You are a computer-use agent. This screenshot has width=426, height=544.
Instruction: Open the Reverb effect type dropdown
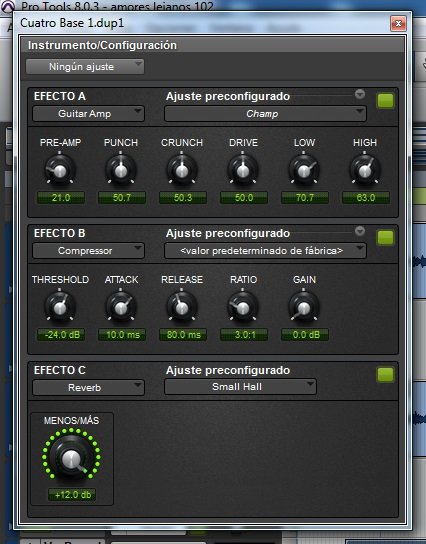88,388
